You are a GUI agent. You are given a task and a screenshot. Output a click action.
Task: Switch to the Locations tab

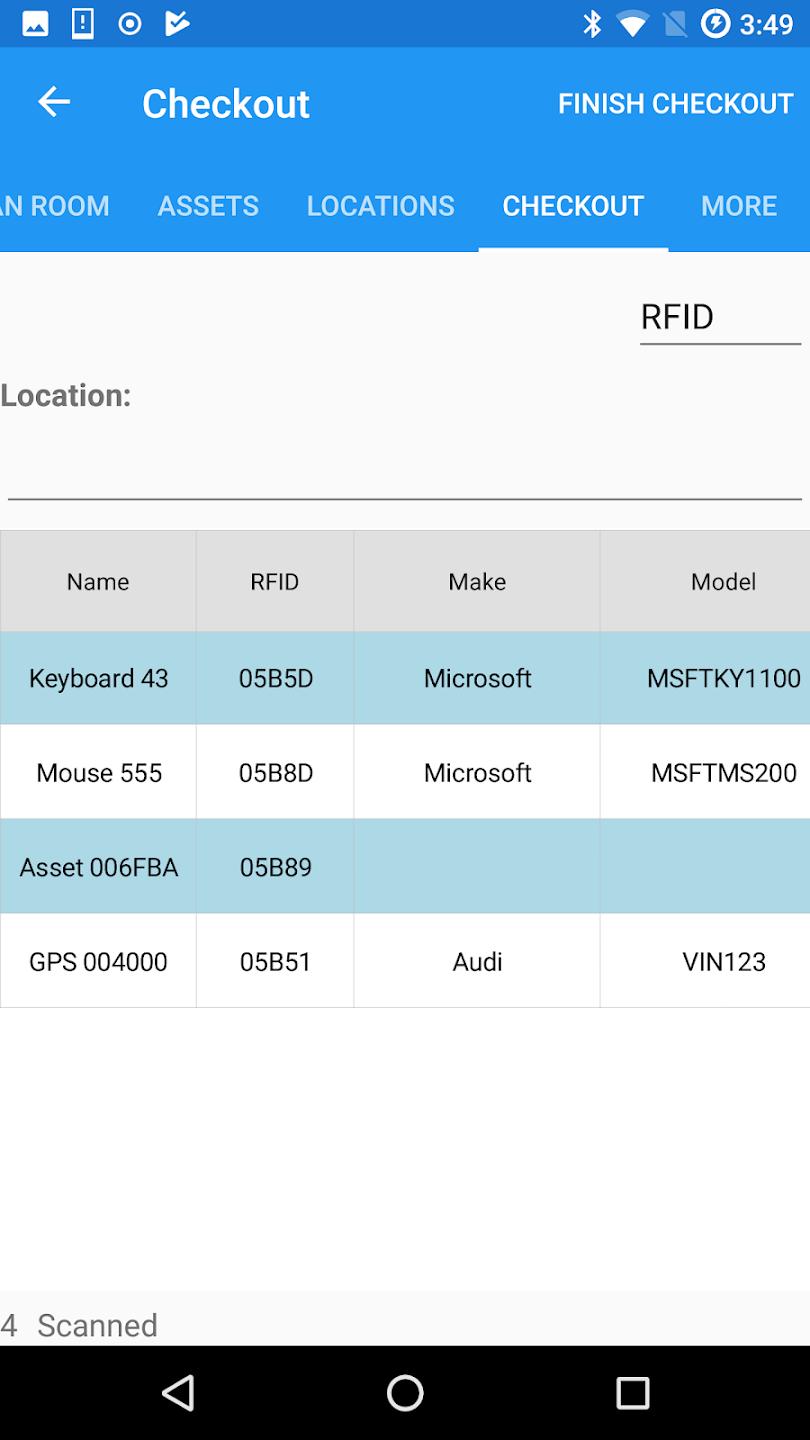(380, 206)
